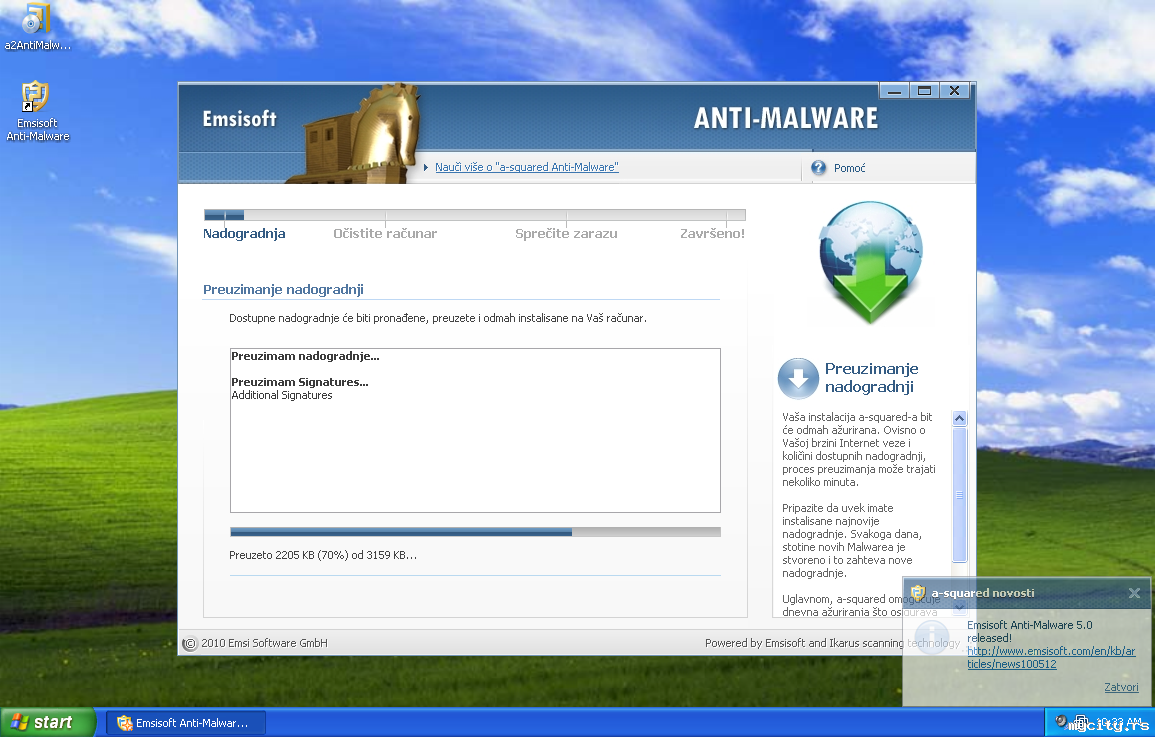Select the Emsisoft Anti-Malware desktop shortcut
The width and height of the screenshot is (1155, 737).
point(36,110)
